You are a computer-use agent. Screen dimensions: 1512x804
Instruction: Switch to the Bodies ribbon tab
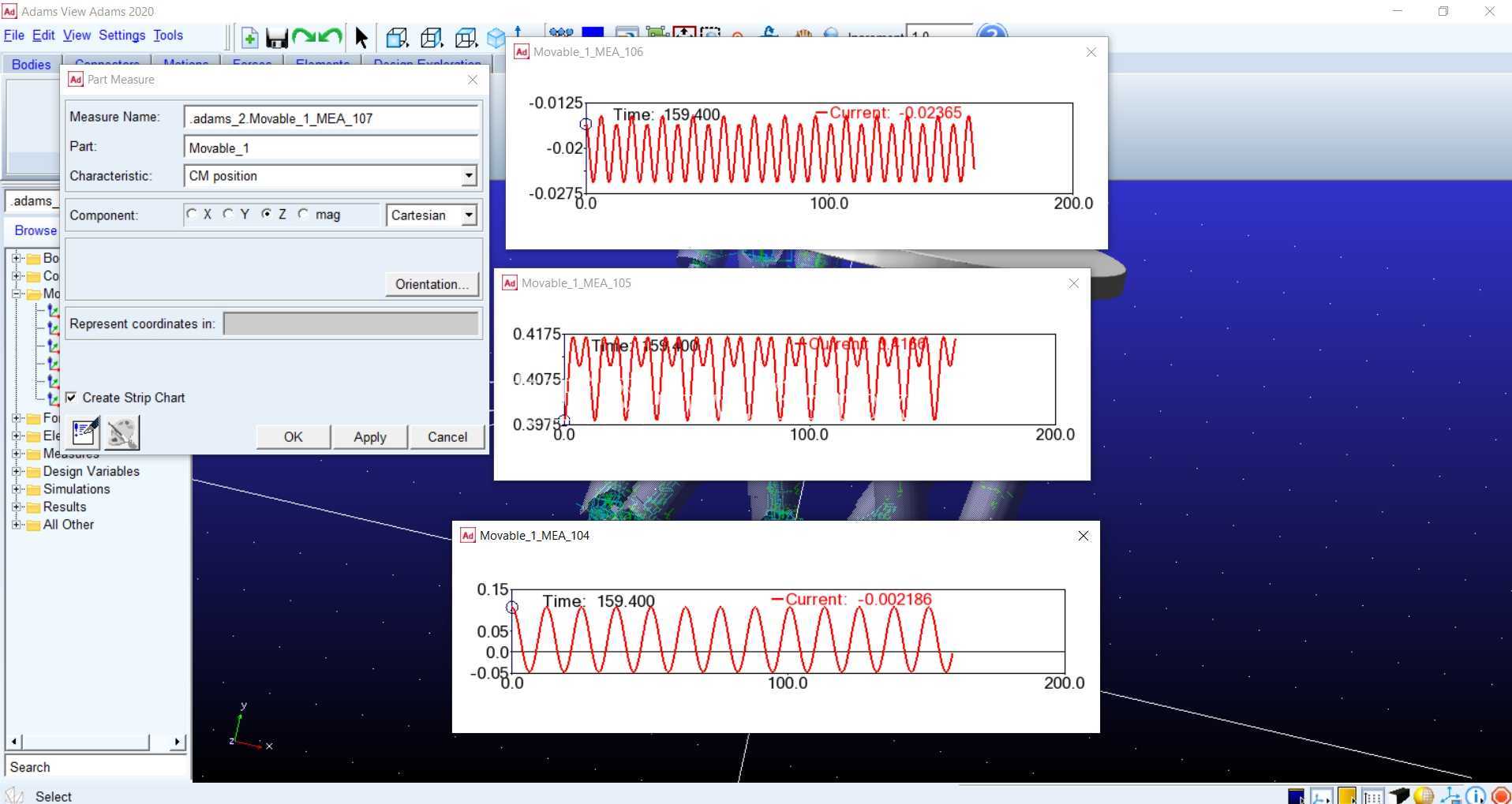click(32, 64)
